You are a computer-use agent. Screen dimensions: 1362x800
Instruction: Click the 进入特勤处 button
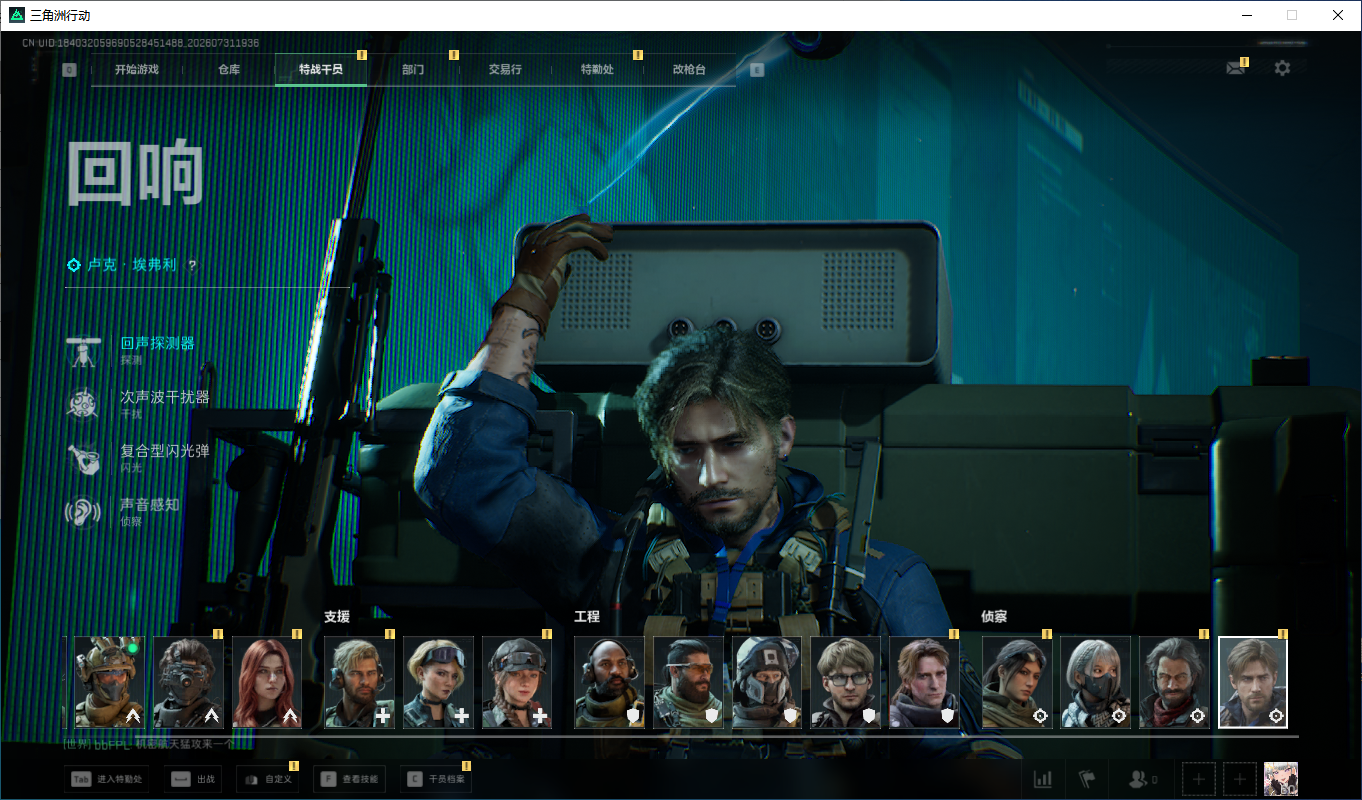pos(106,779)
